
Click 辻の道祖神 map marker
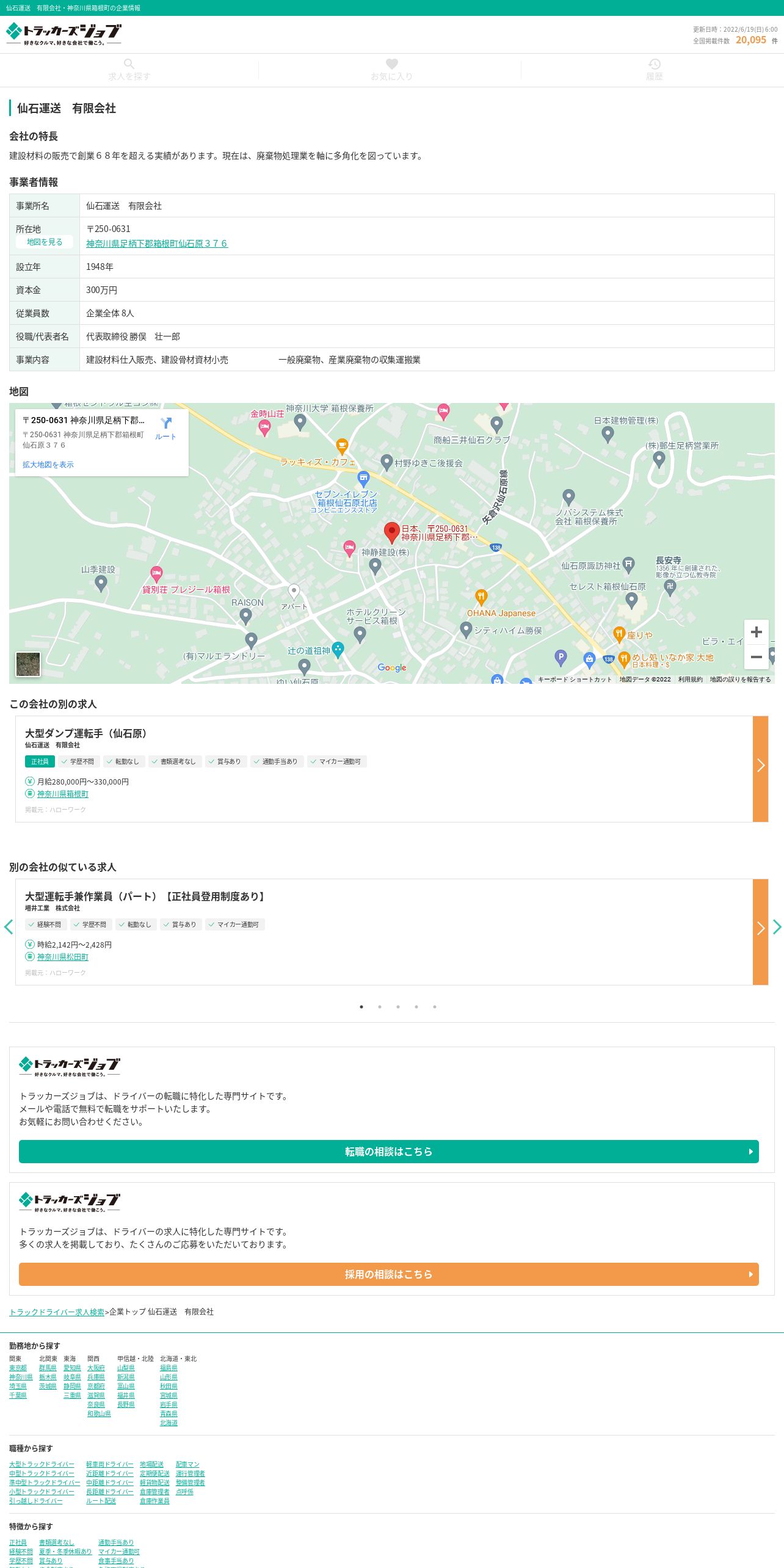(338, 650)
